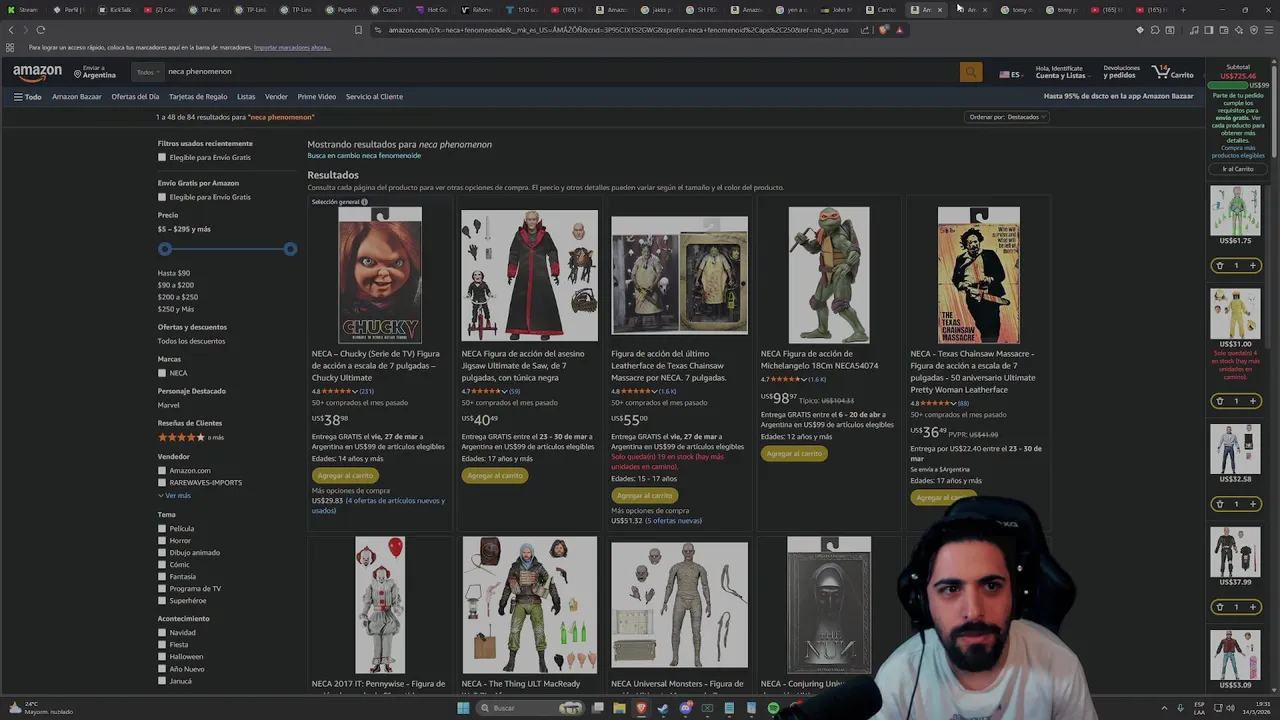The height and width of the screenshot is (720, 1280).
Task: Click Ir al Carrito button
Action: coord(1237,169)
